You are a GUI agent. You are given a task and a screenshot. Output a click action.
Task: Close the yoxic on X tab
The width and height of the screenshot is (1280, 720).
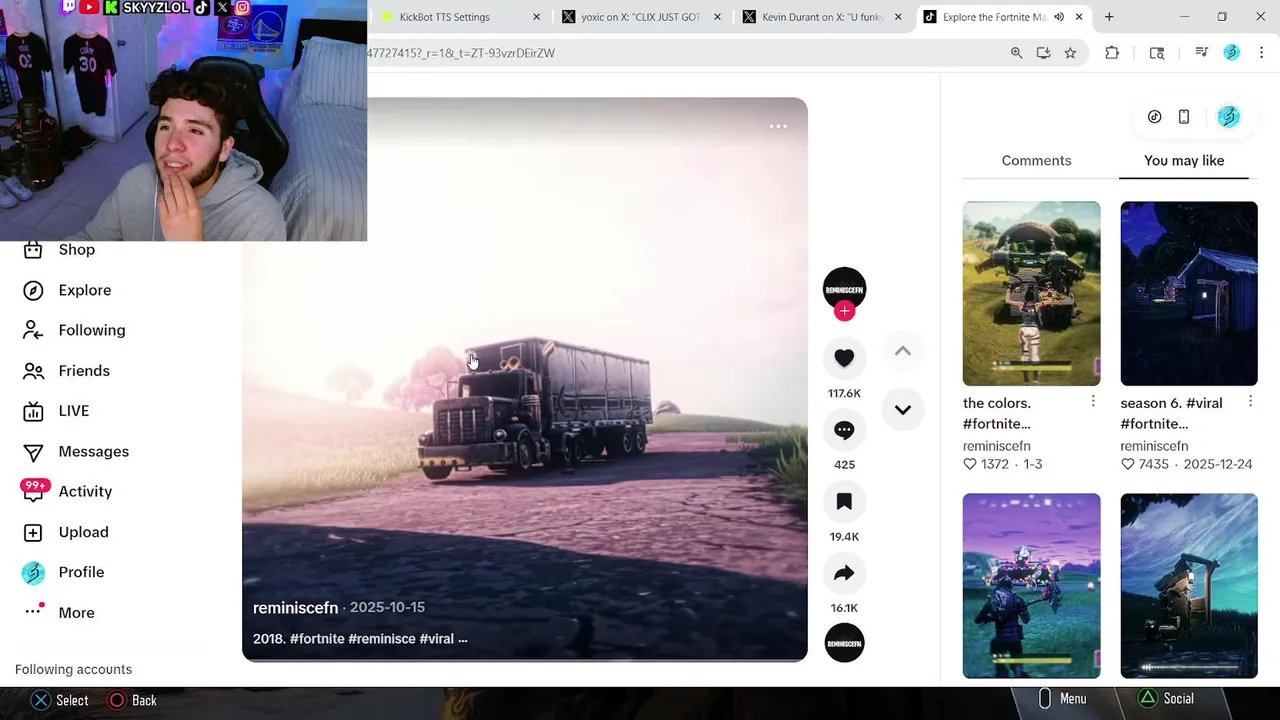(717, 17)
